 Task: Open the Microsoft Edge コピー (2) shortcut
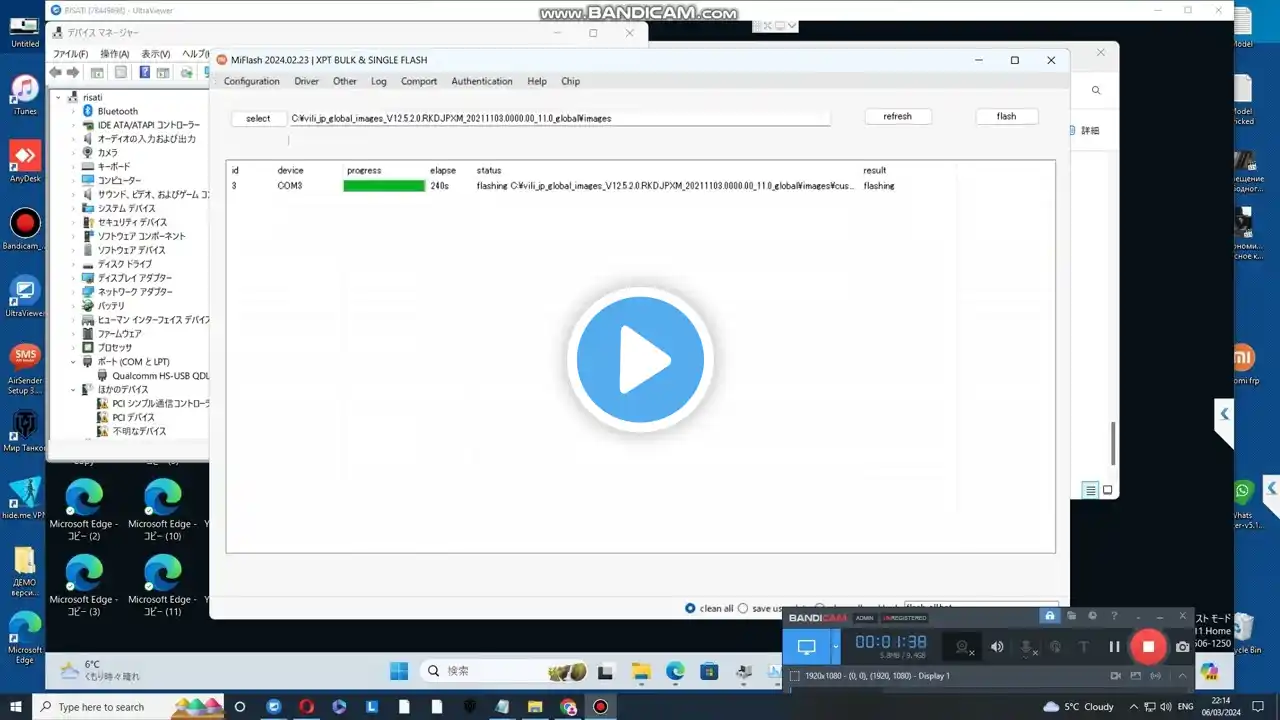click(x=84, y=510)
